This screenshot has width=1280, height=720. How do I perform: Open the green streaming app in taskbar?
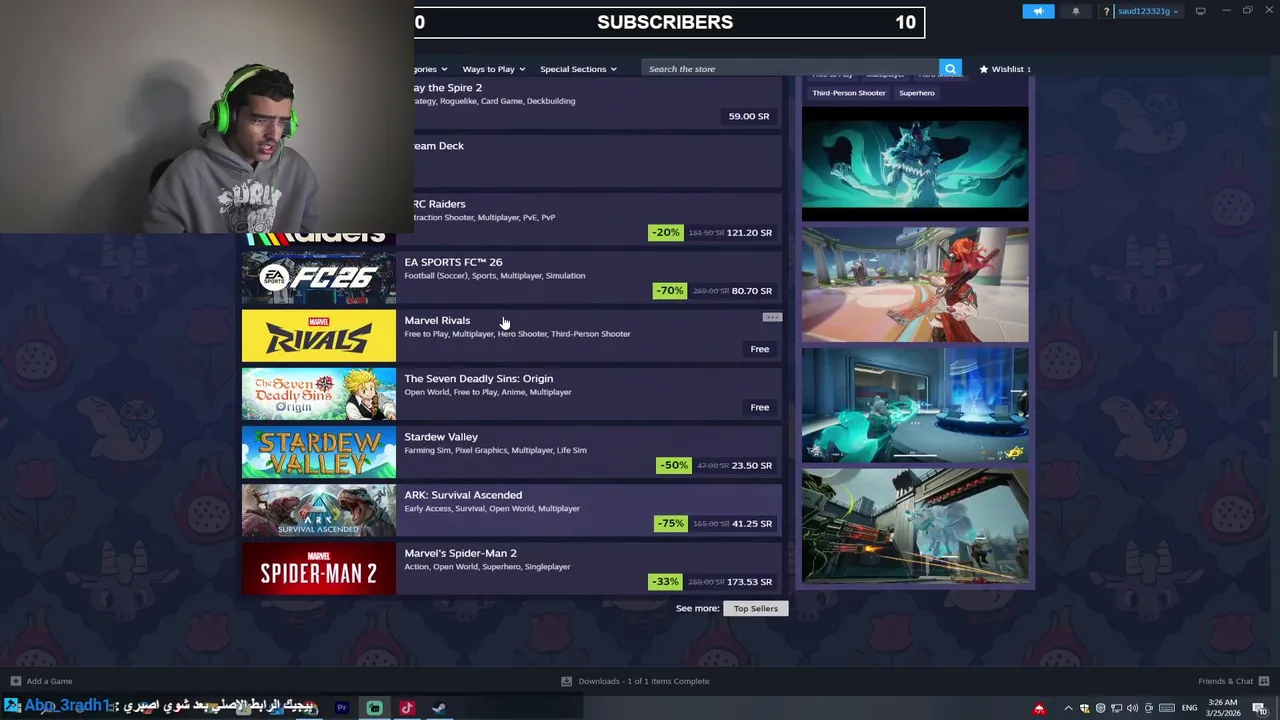(x=374, y=708)
